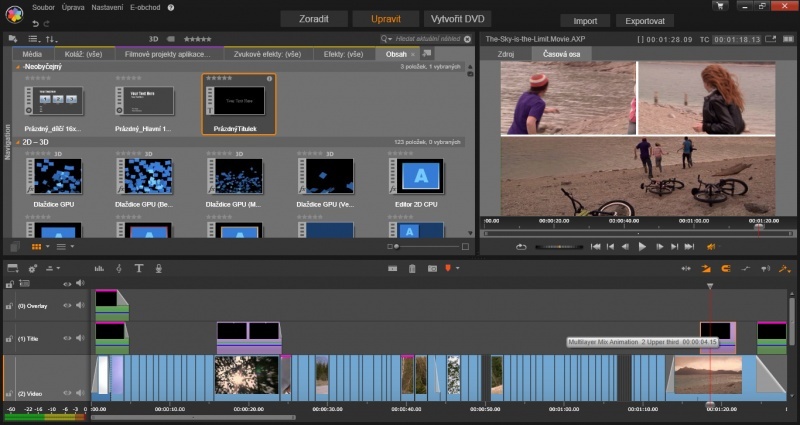800x425 pixels.
Task: Open the title creator T tool
Action: pos(139,268)
